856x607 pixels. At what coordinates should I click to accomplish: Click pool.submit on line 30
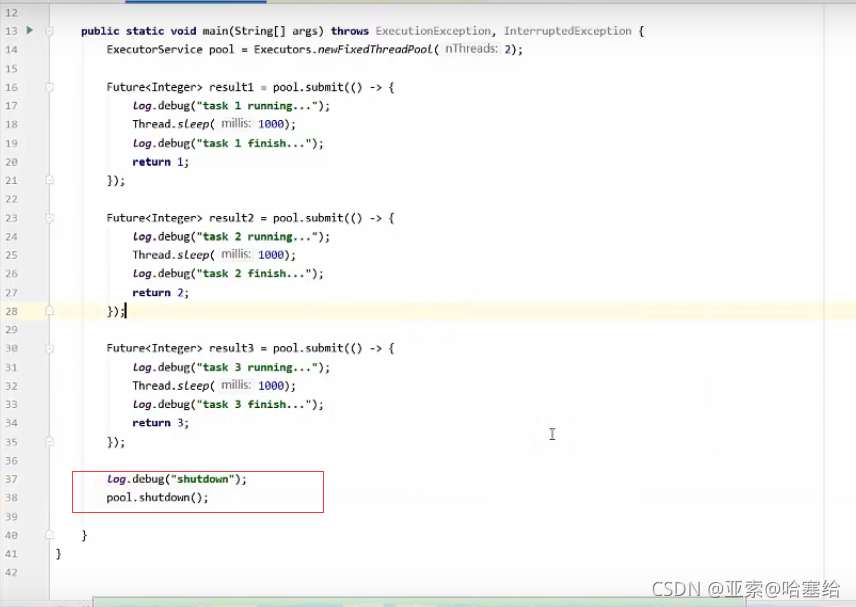(x=308, y=348)
